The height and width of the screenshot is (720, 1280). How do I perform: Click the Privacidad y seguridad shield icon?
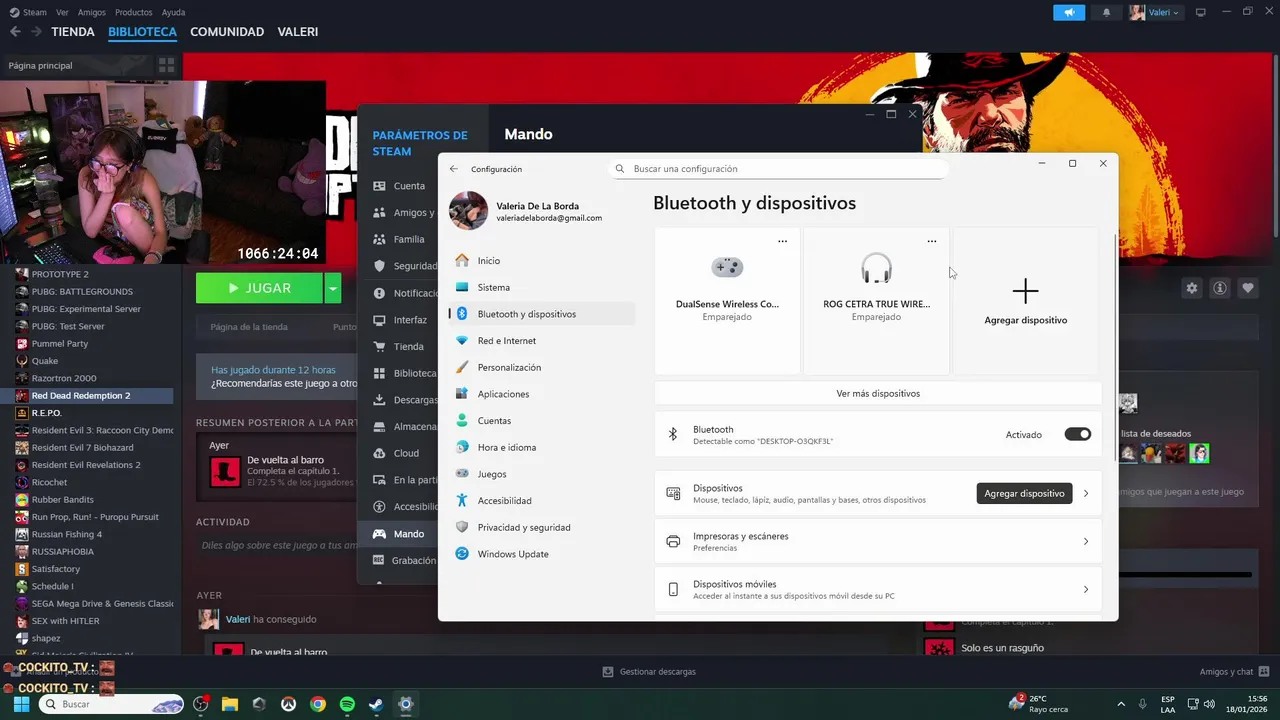tap(462, 527)
